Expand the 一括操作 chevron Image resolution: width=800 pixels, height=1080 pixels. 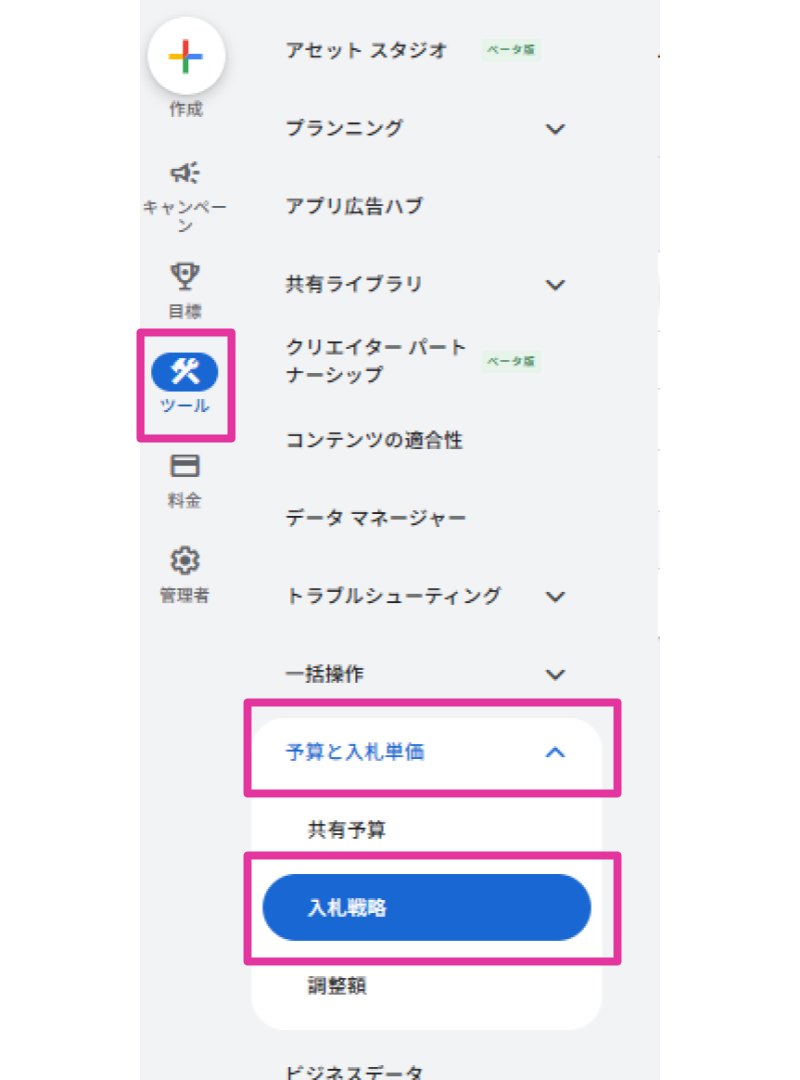[555, 675]
